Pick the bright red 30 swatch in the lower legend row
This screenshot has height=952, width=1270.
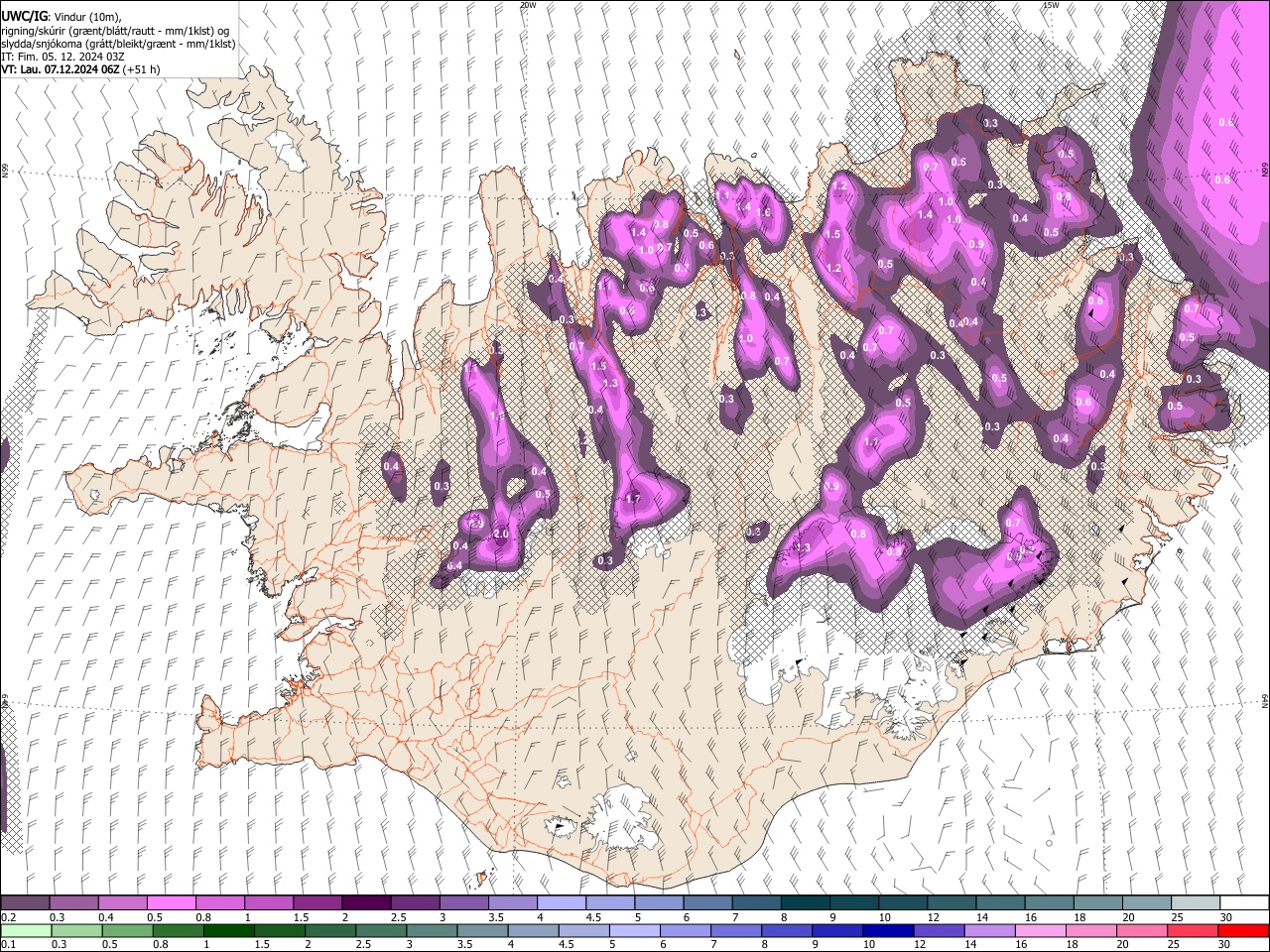[1244, 930]
